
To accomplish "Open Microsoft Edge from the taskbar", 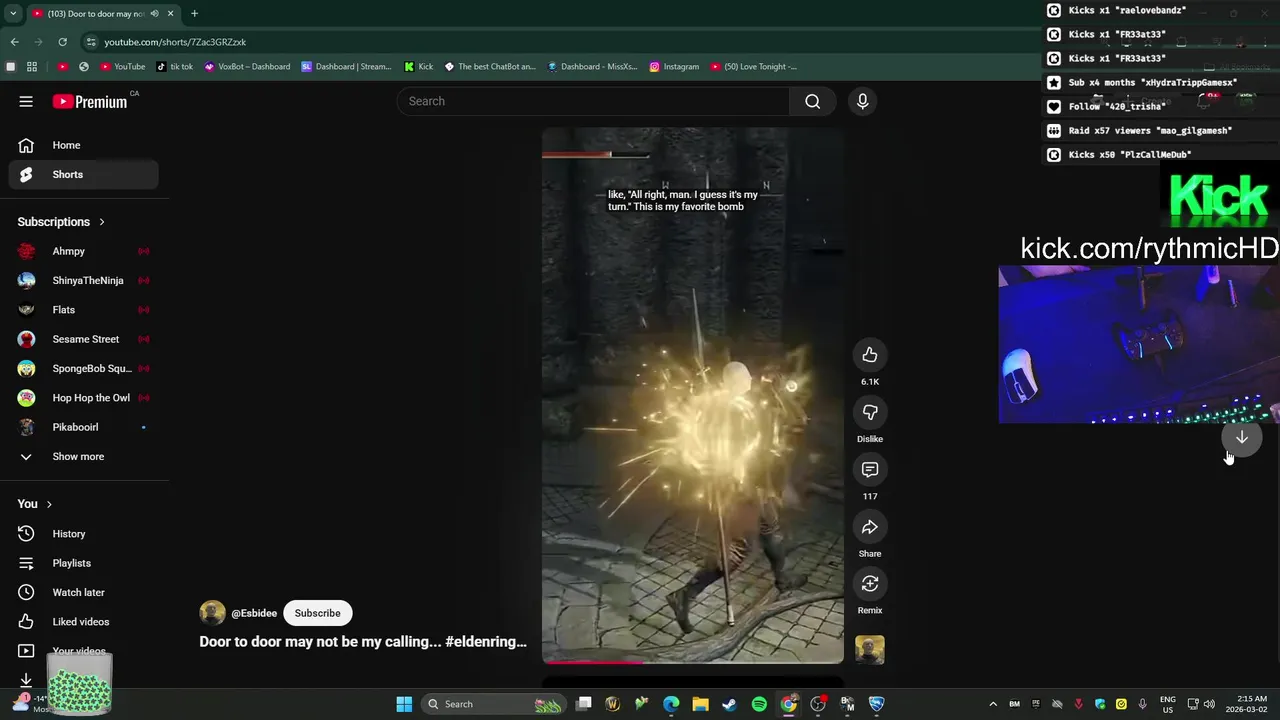I will point(671,704).
